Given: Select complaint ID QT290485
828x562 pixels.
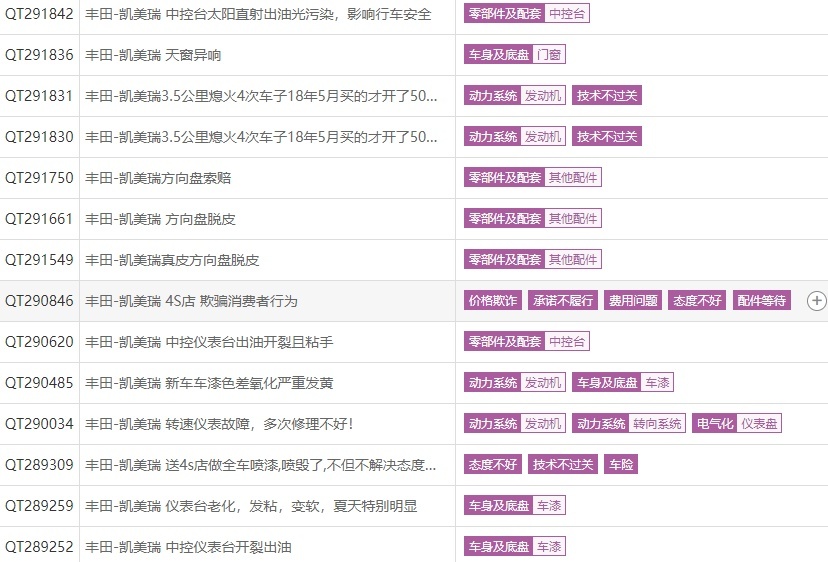Looking at the screenshot, I should (x=39, y=383).
